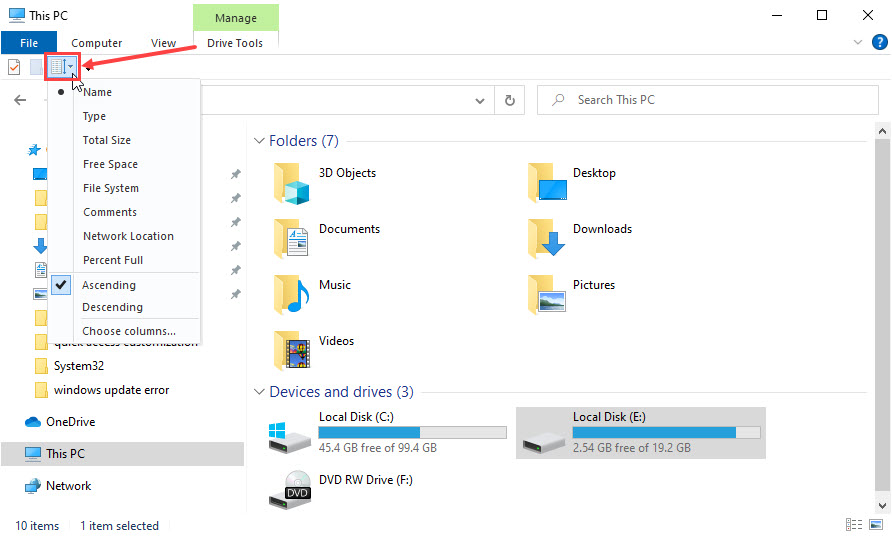Select the Downloads folder icon
The image size is (892, 538).
546,238
